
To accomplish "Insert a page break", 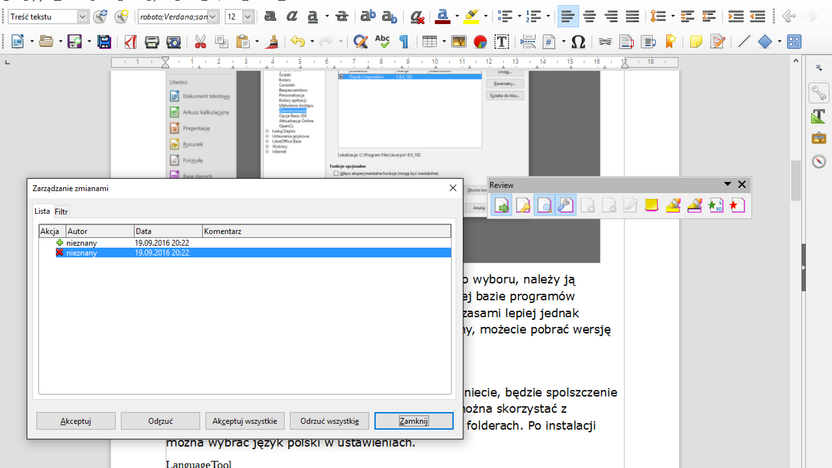I will click(528, 41).
